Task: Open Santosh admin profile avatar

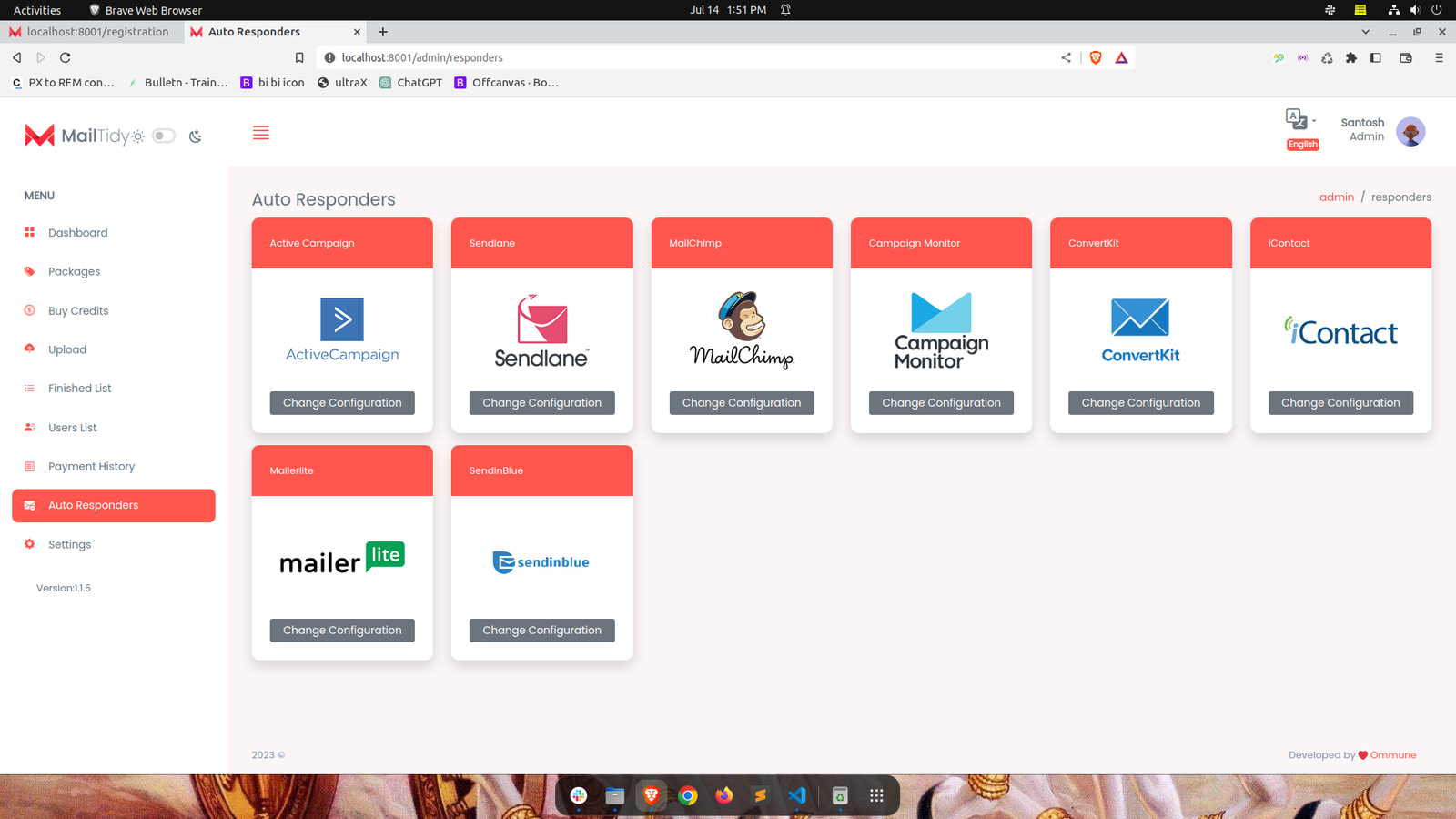Action: (x=1410, y=132)
